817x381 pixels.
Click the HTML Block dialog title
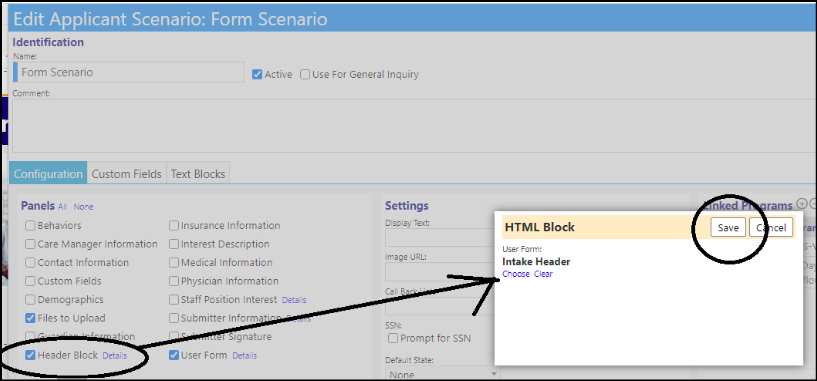[540, 227]
